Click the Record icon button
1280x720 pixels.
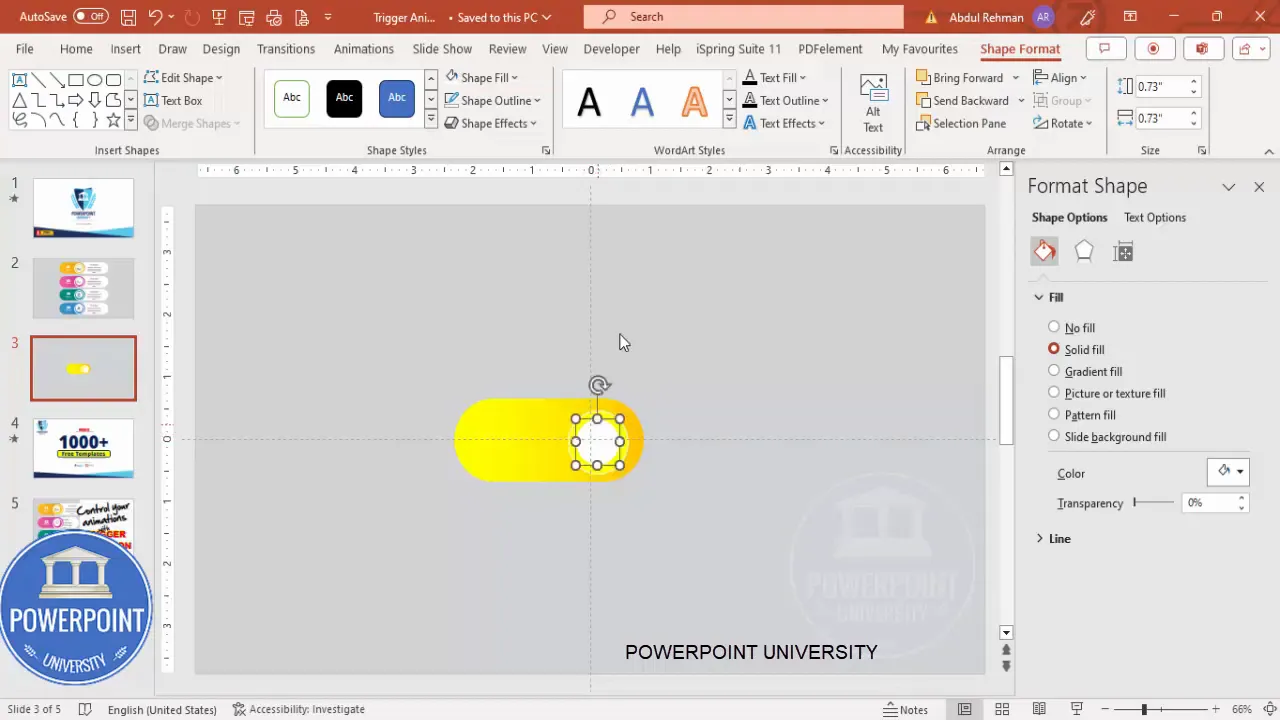pos(1153,48)
